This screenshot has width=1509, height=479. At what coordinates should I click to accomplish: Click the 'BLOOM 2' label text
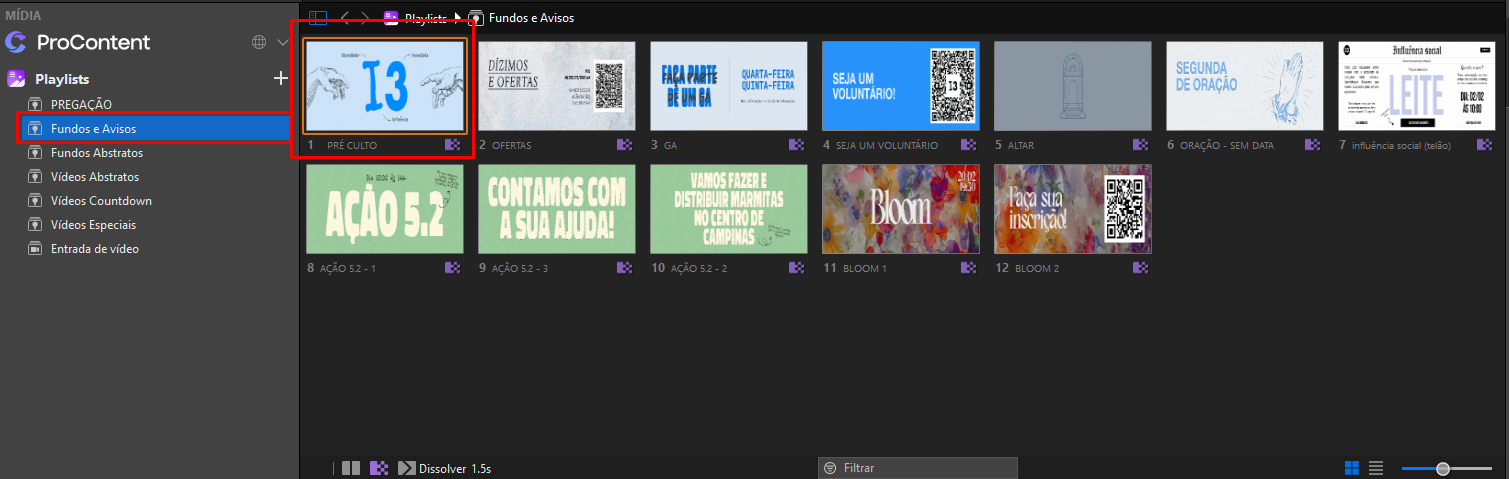pyautogui.click(x=1037, y=268)
